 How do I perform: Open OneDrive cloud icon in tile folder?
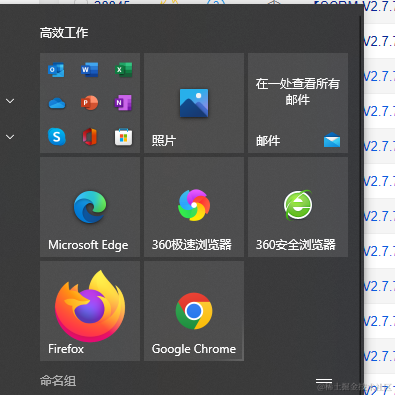(x=57, y=103)
